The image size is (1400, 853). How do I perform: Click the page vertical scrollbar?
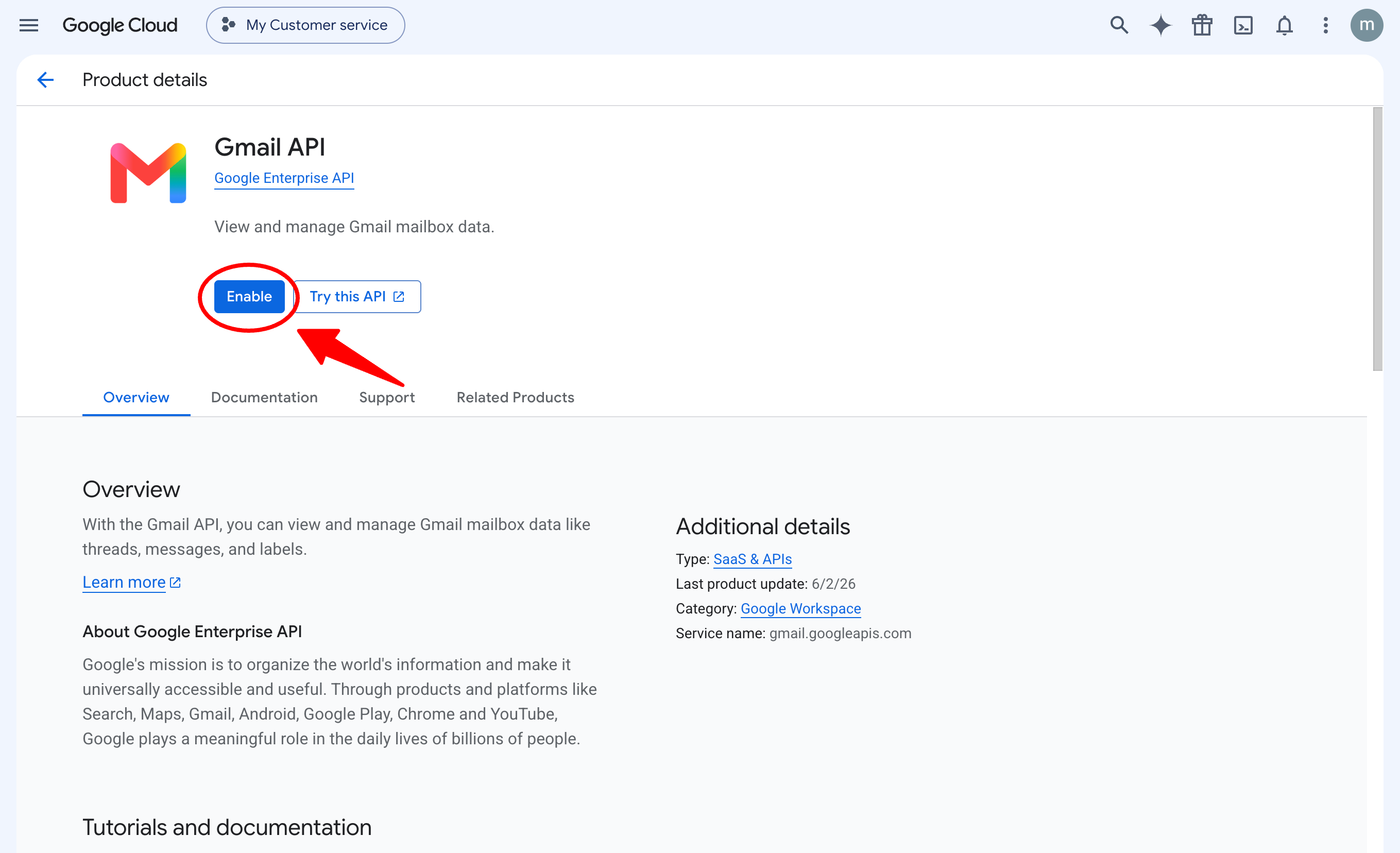1377,238
